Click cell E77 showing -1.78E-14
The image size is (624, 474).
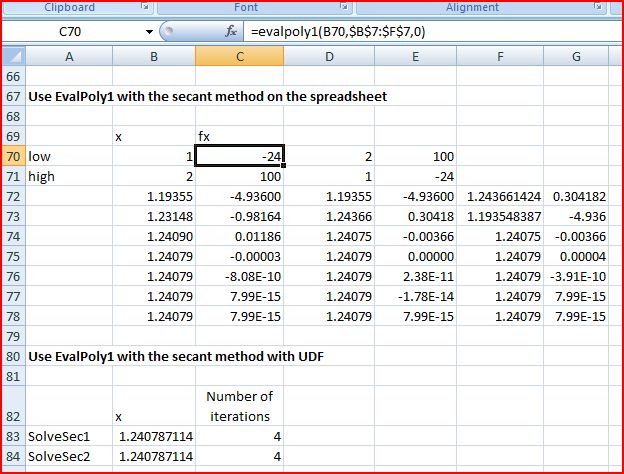tap(415, 296)
